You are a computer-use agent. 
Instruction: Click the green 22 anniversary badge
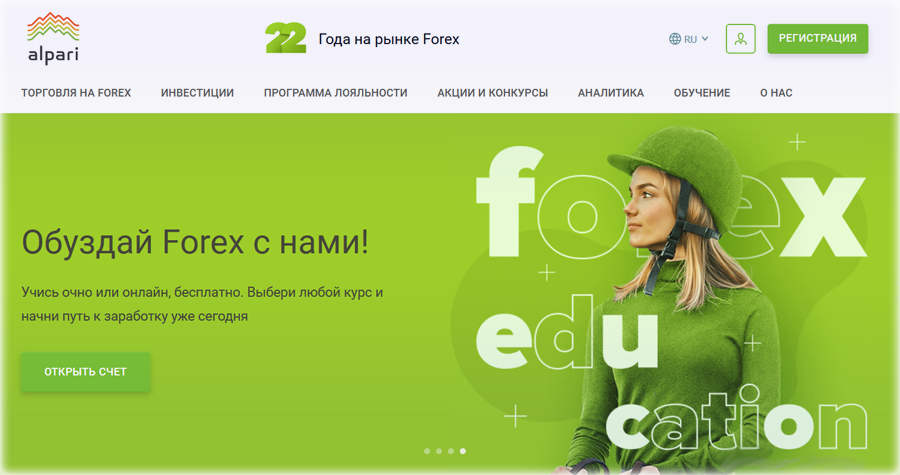285,38
